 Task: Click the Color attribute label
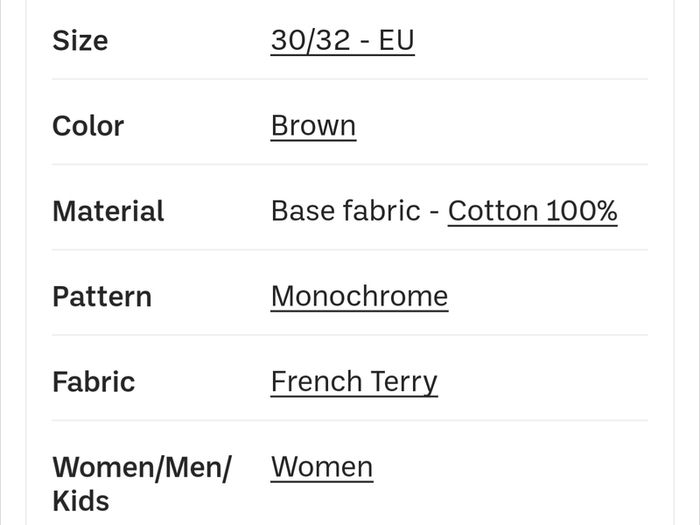88,126
